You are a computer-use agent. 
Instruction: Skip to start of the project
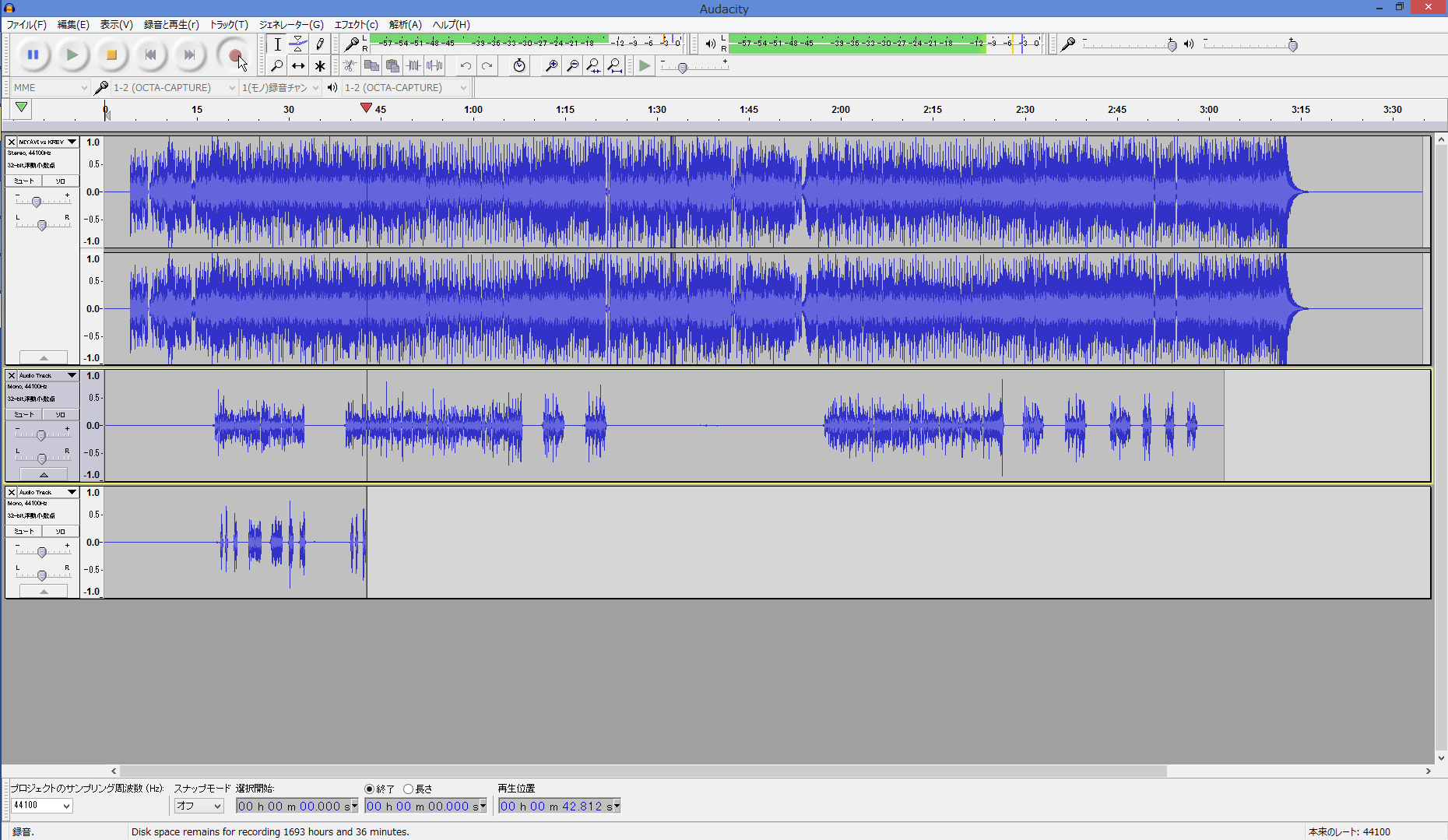150,54
